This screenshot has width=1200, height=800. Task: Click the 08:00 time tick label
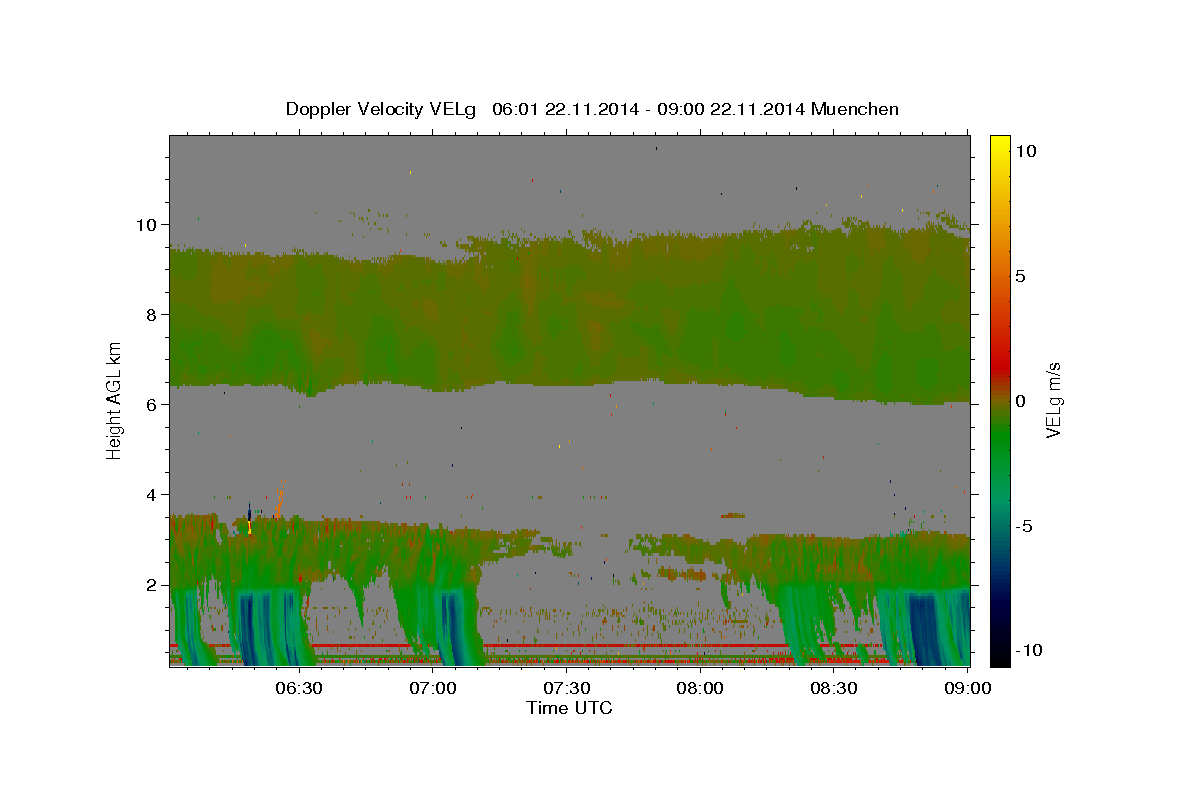(x=701, y=688)
